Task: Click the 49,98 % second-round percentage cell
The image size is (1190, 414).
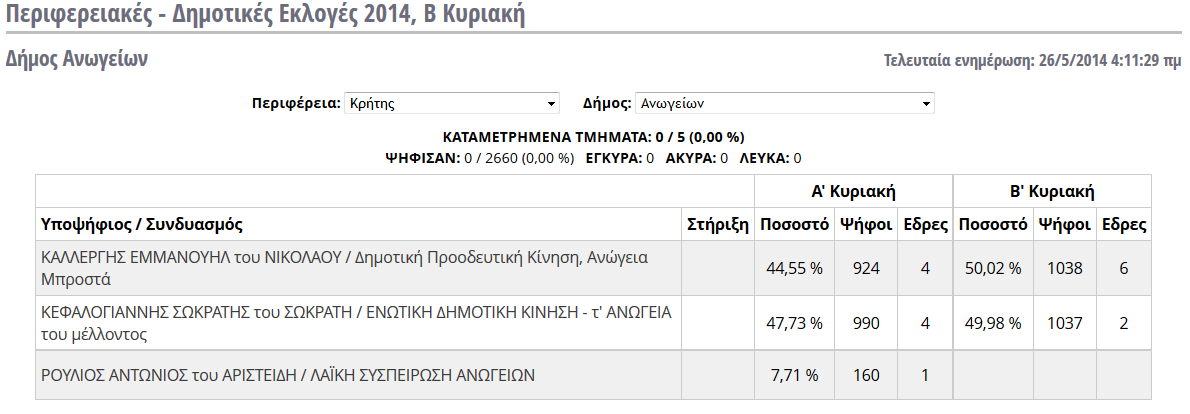Action: pyautogui.click(x=993, y=323)
